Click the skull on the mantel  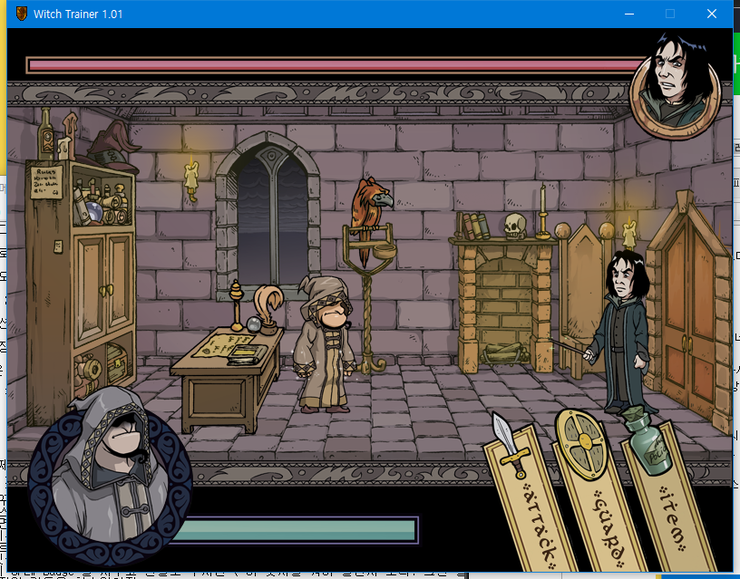click(x=514, y=226)
